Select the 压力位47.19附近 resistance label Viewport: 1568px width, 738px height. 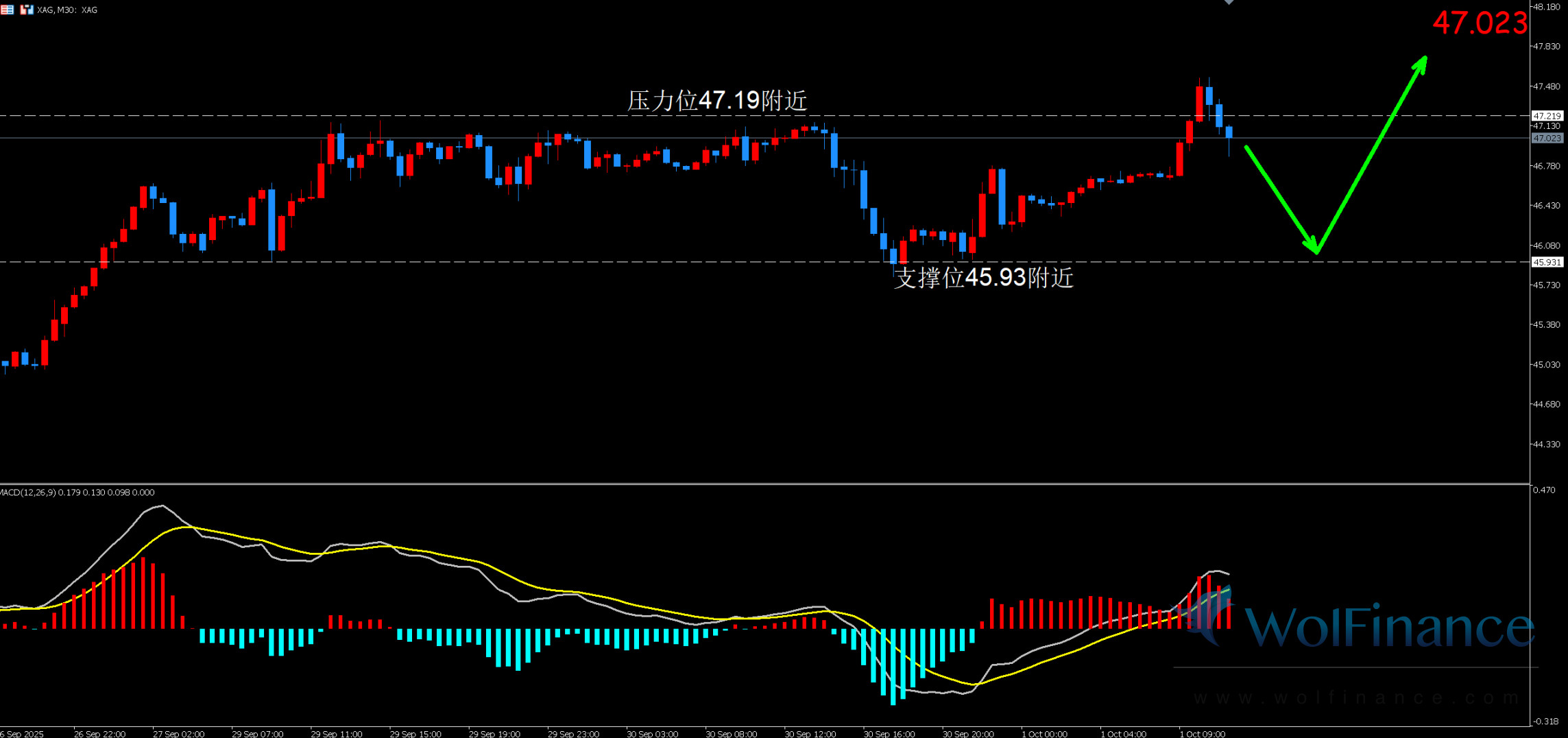717,101
